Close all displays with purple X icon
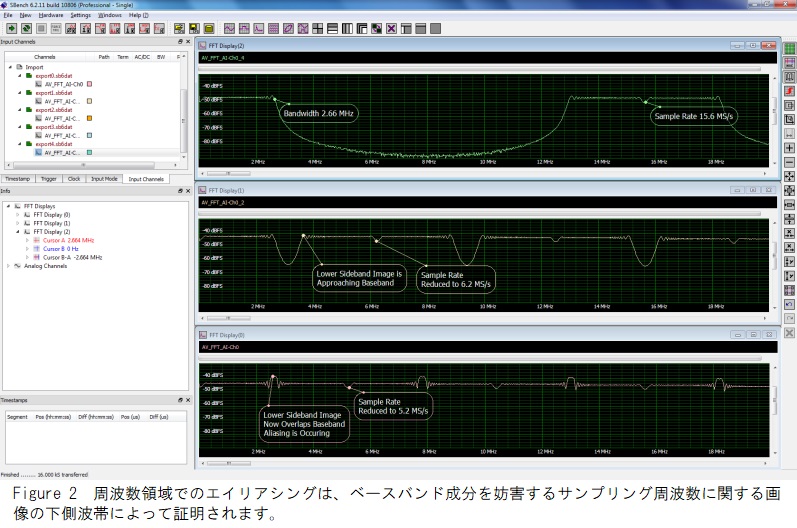797x528 pixels. click(x=391, y=28)
